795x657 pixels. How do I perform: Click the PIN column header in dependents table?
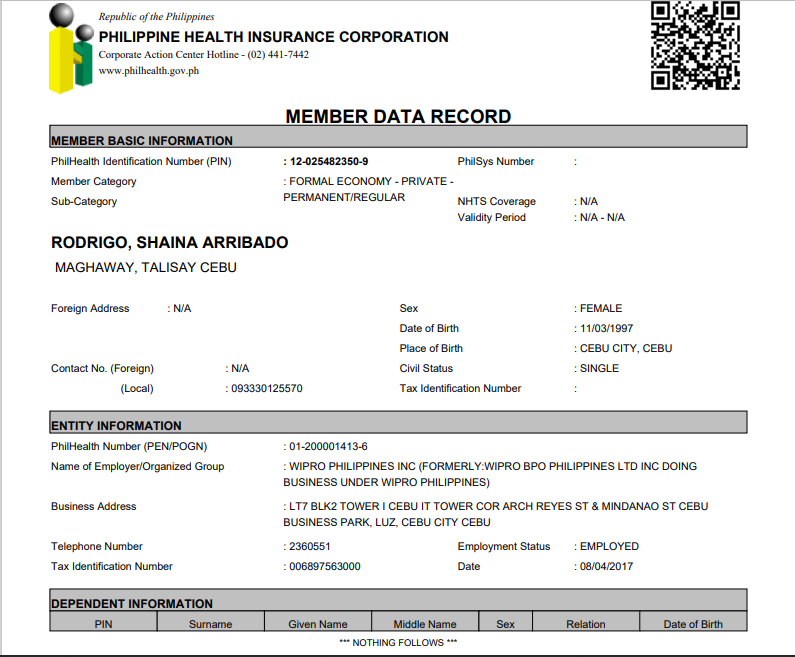click(104, 624)
